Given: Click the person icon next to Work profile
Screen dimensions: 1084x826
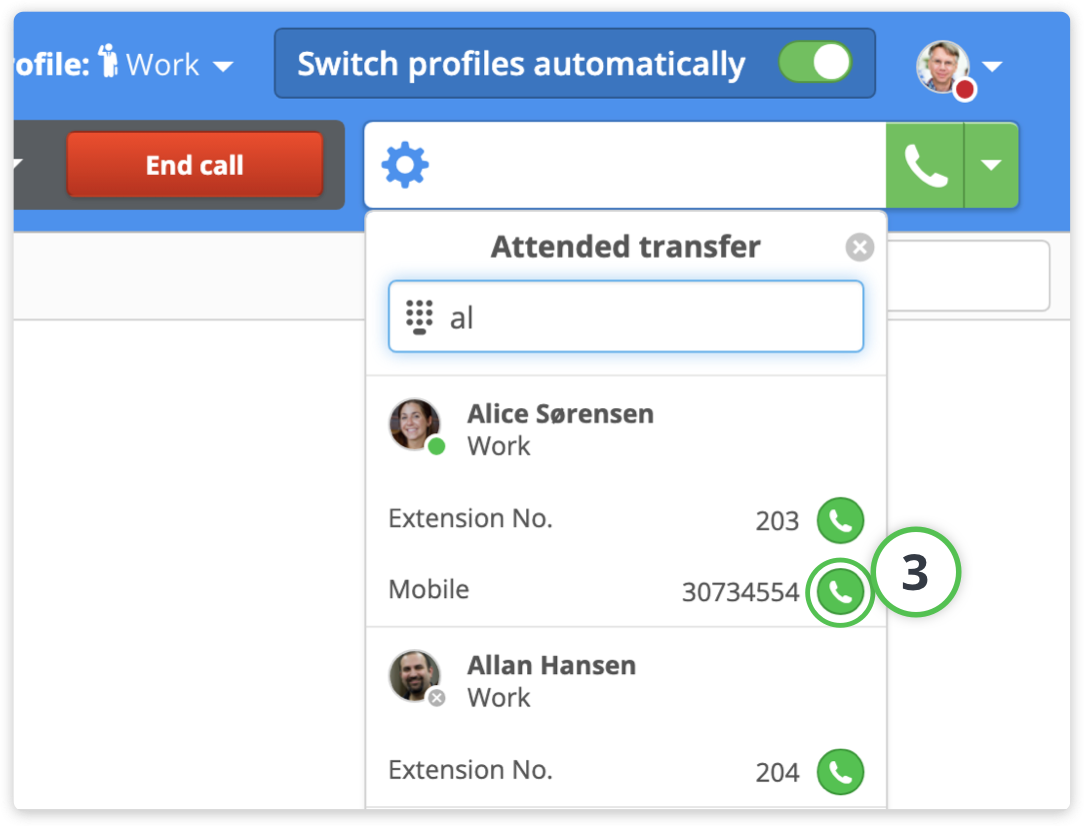Looking at the screenshot, I should tap(108, 64).
